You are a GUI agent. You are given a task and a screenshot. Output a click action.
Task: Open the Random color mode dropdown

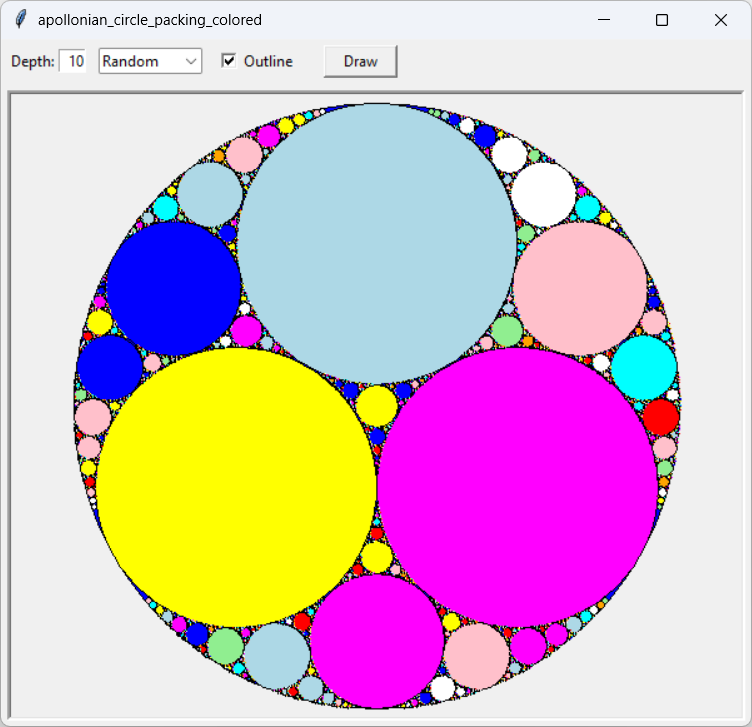click(x=150, y=61)
